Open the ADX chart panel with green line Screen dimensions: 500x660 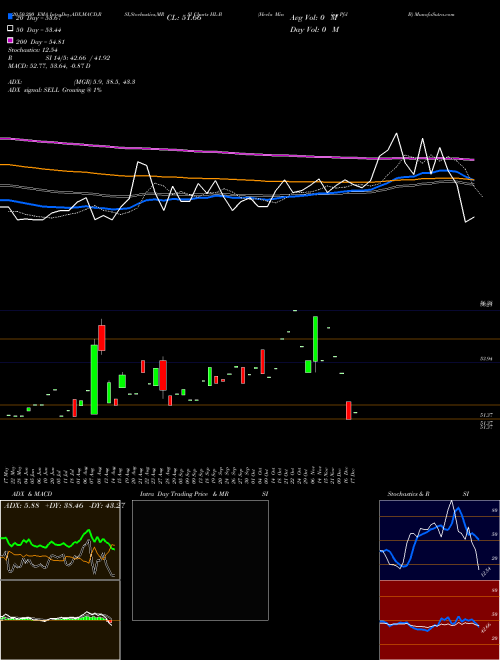60,540
